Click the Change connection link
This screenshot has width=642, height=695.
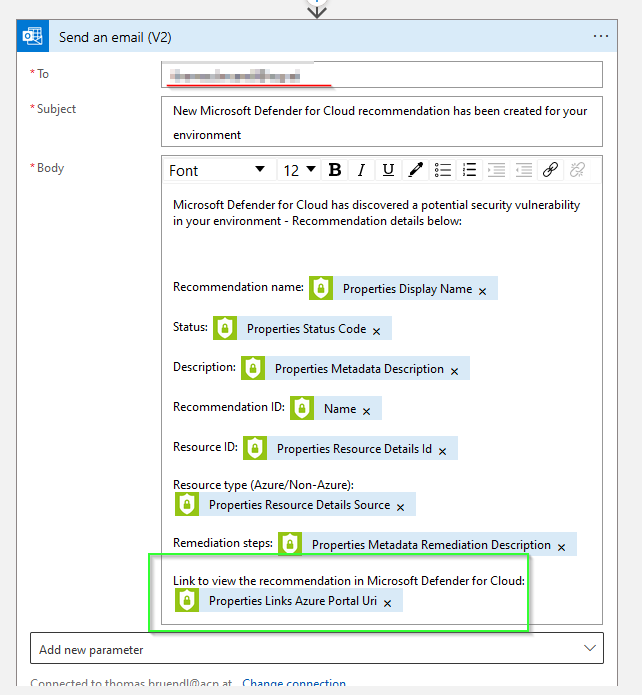click(294, 683)
